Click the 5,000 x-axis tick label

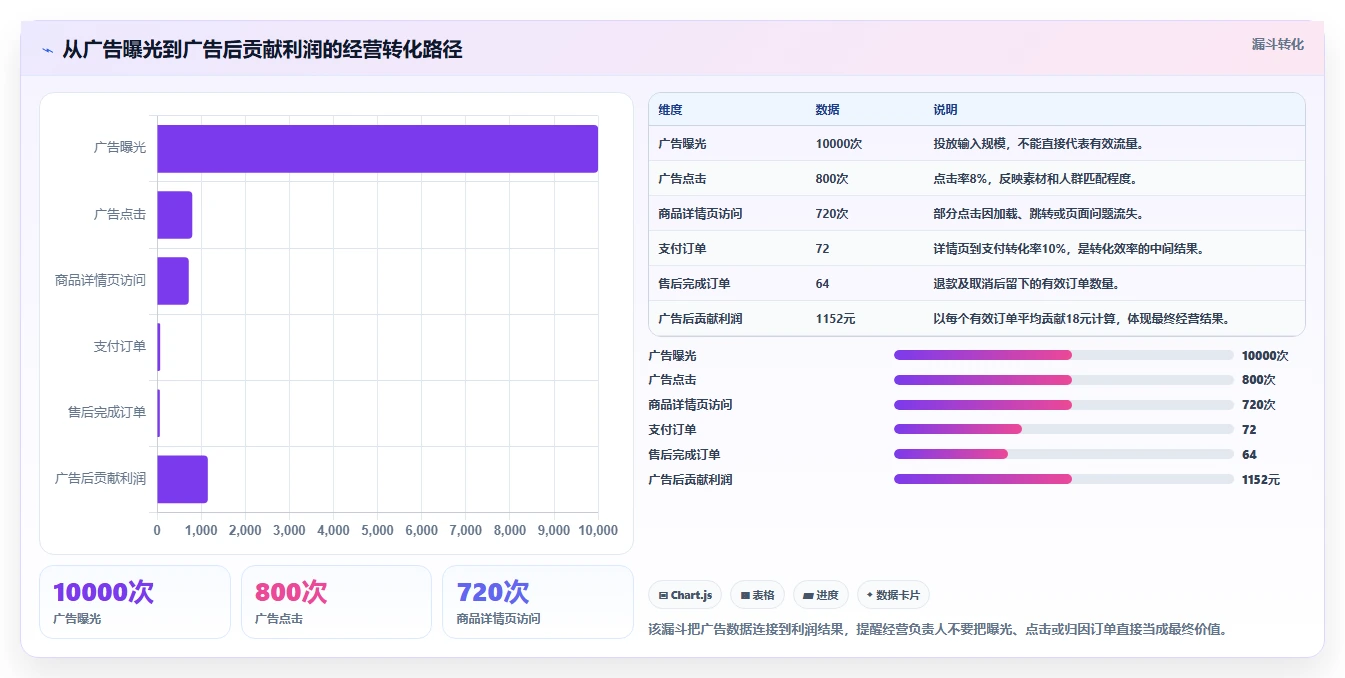[x=377, y=531]
